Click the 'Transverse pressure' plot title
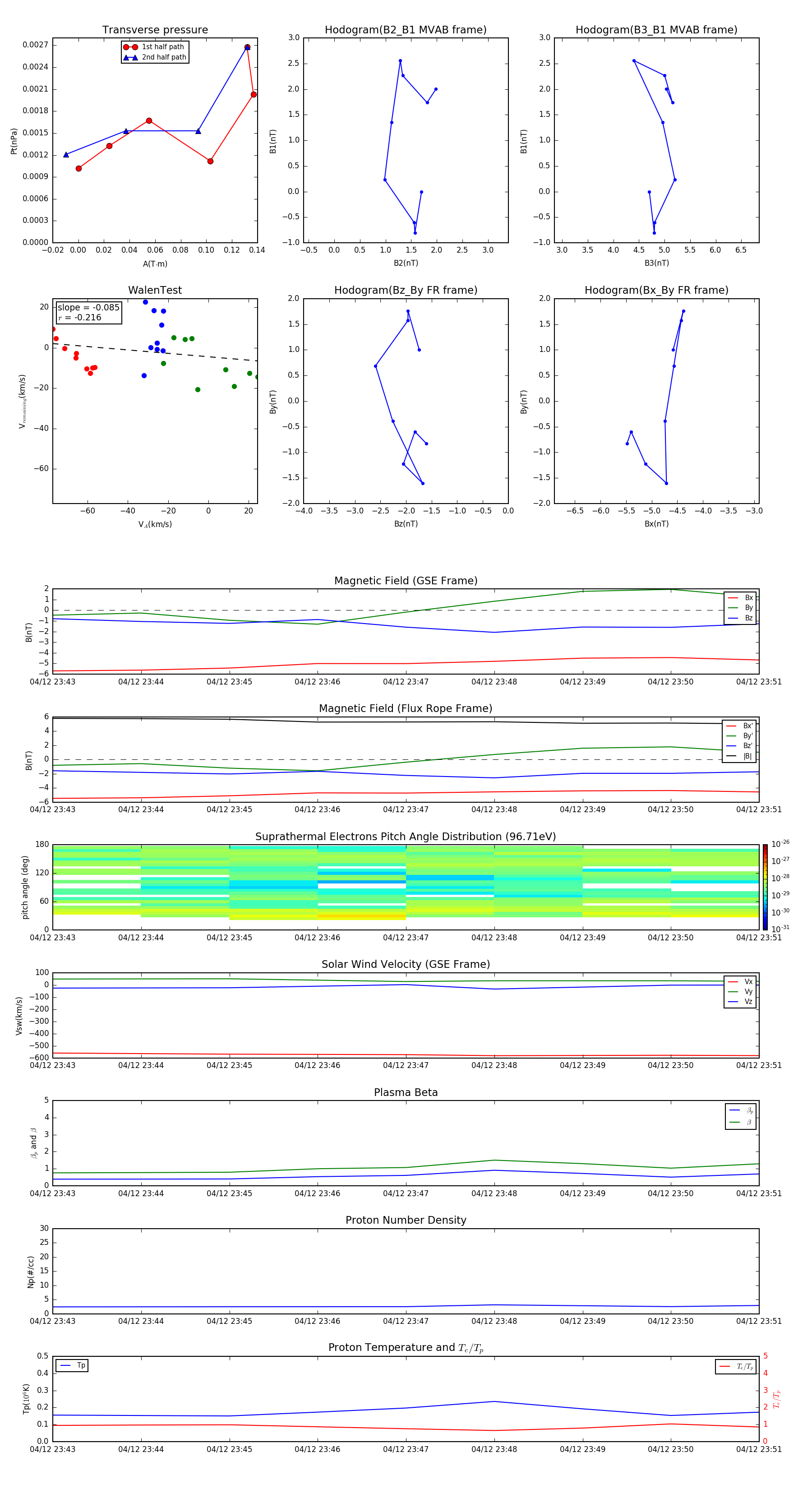812x1489 pixels. pos(155,29)
